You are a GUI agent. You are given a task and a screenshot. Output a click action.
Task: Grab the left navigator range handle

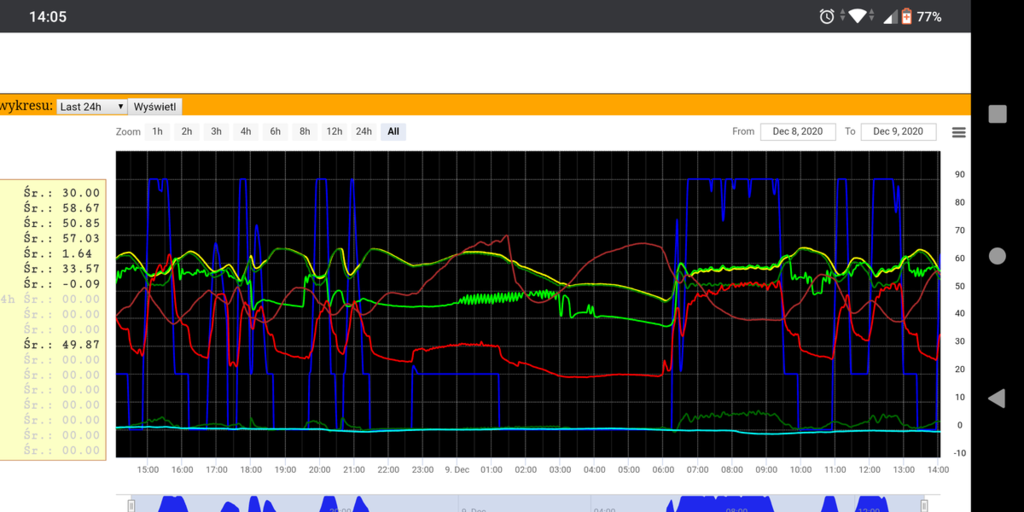(x=131, y=505)
